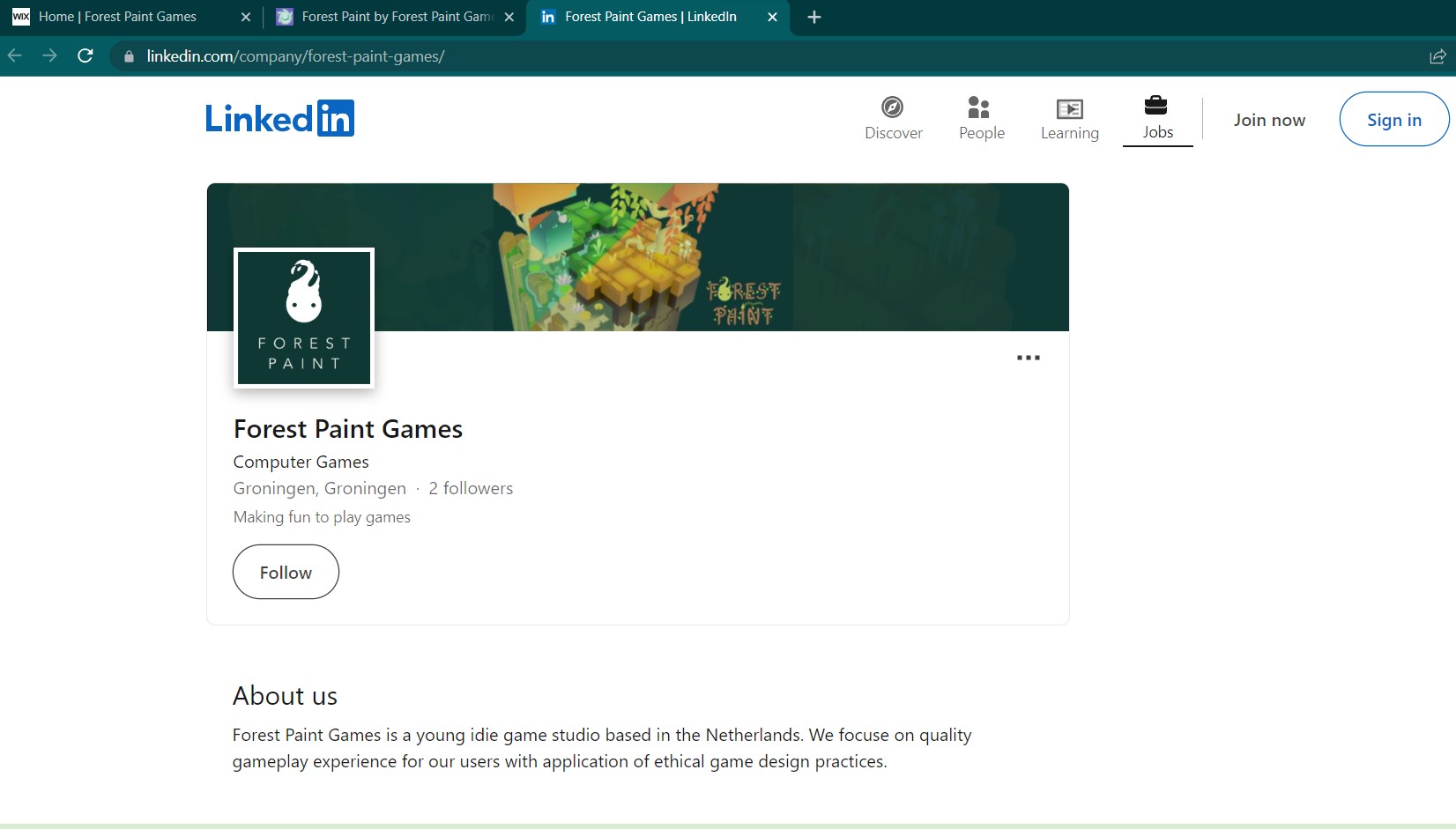Click the About us heading
1456x829 pixels.
coord(286,696)
